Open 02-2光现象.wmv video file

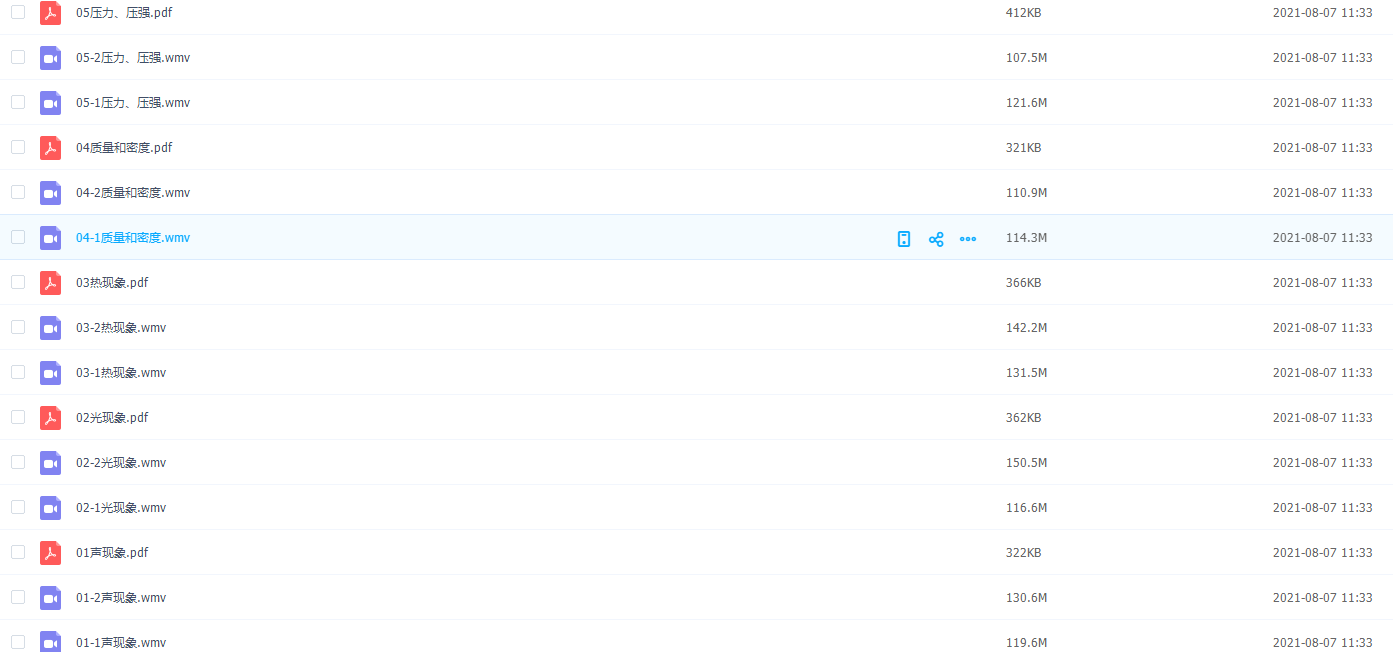point(121,463)
